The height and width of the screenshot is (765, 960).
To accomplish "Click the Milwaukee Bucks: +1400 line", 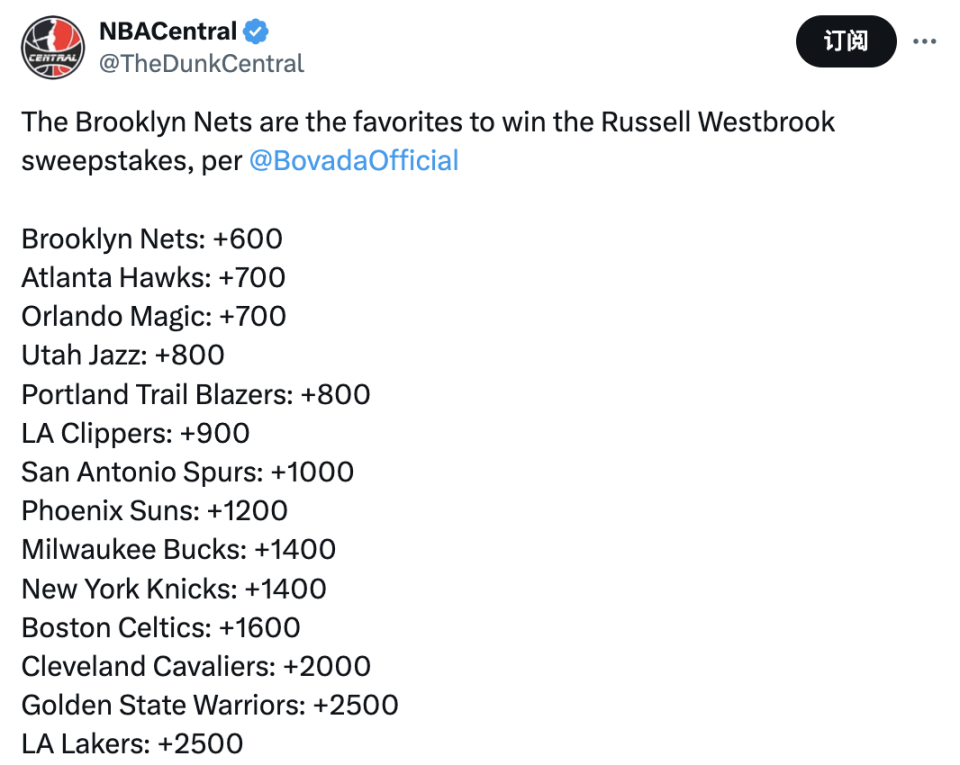I will [x=179, y=550].
